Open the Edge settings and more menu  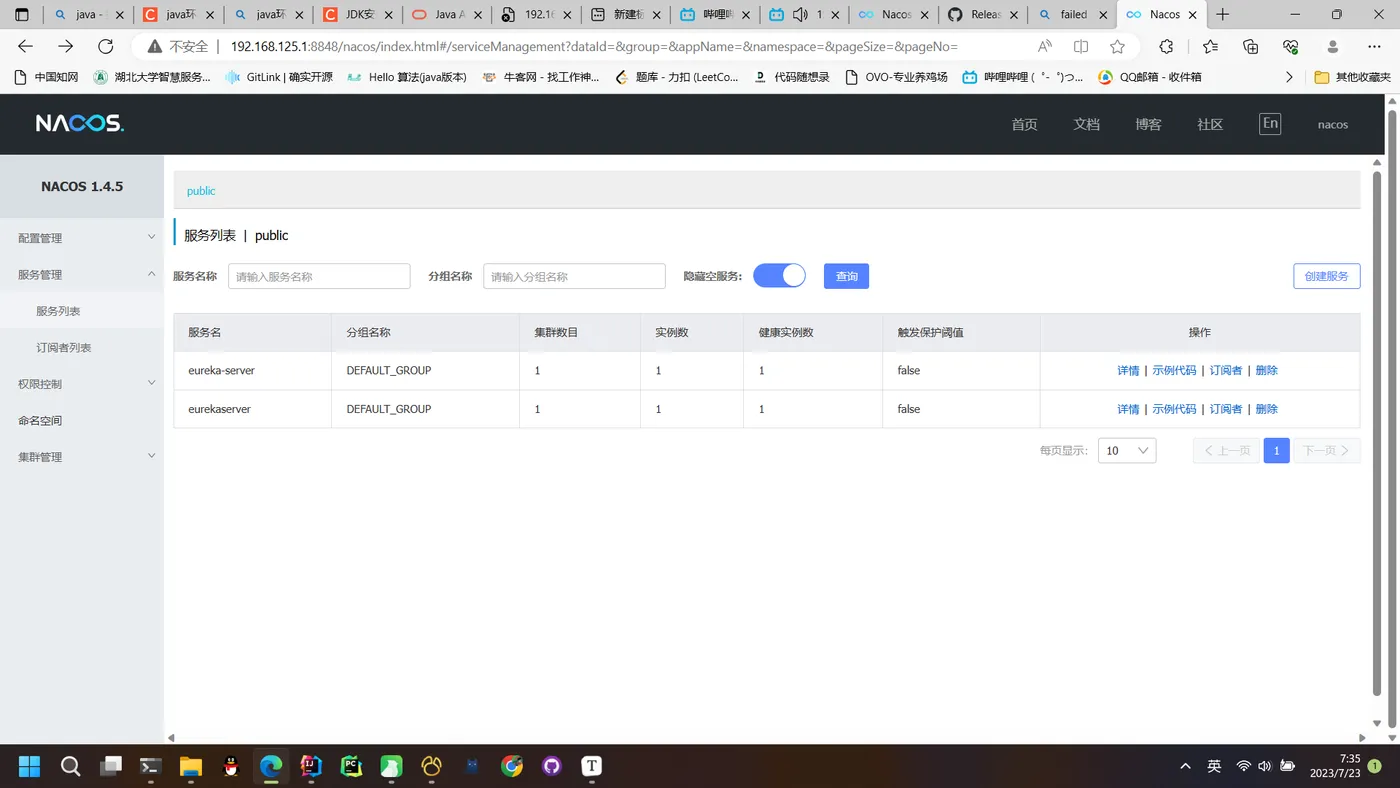1374,46
